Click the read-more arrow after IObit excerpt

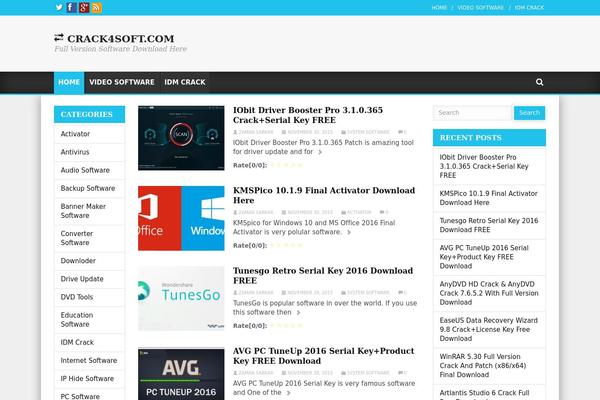320,152
